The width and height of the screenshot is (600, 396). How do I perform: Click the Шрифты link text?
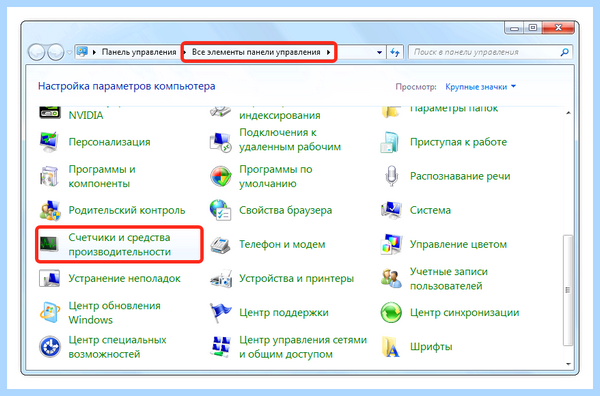pos(431,347)
